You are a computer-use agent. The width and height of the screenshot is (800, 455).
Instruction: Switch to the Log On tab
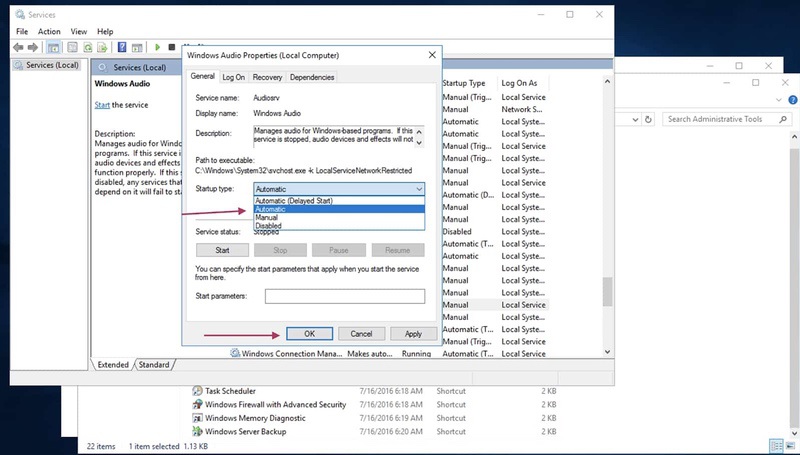(234, 77)
